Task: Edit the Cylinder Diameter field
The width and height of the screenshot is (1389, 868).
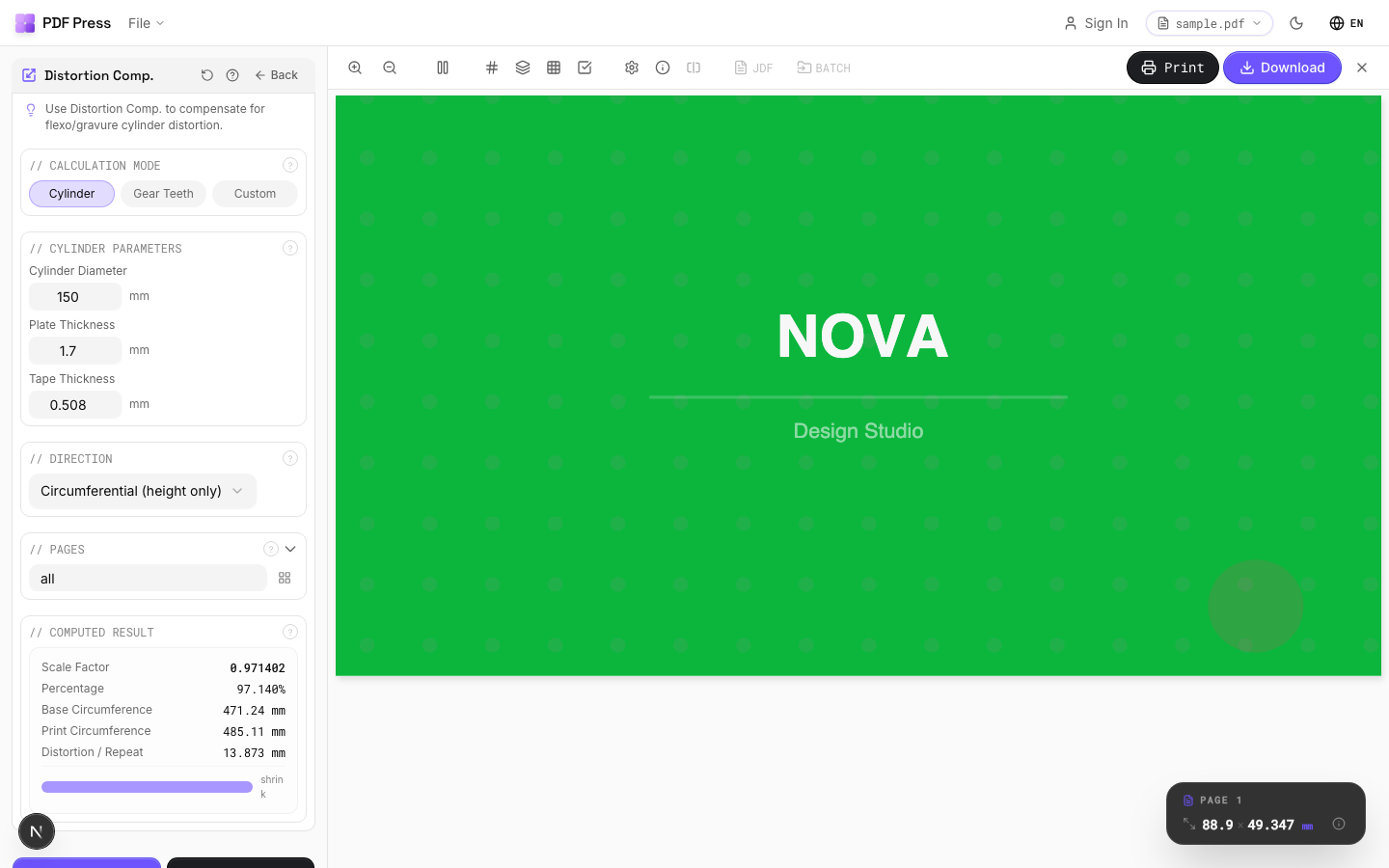Action: point(75,297)
